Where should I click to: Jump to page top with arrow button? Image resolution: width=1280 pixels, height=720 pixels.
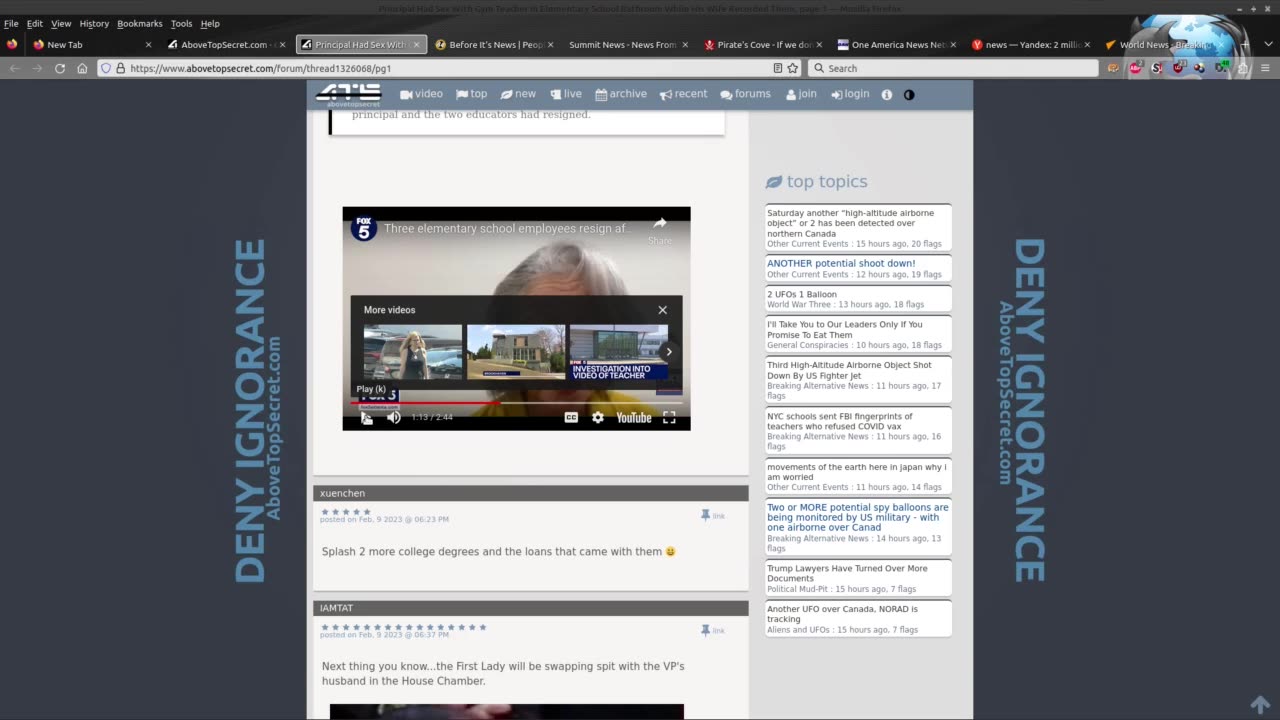[x=1260, y=704]
